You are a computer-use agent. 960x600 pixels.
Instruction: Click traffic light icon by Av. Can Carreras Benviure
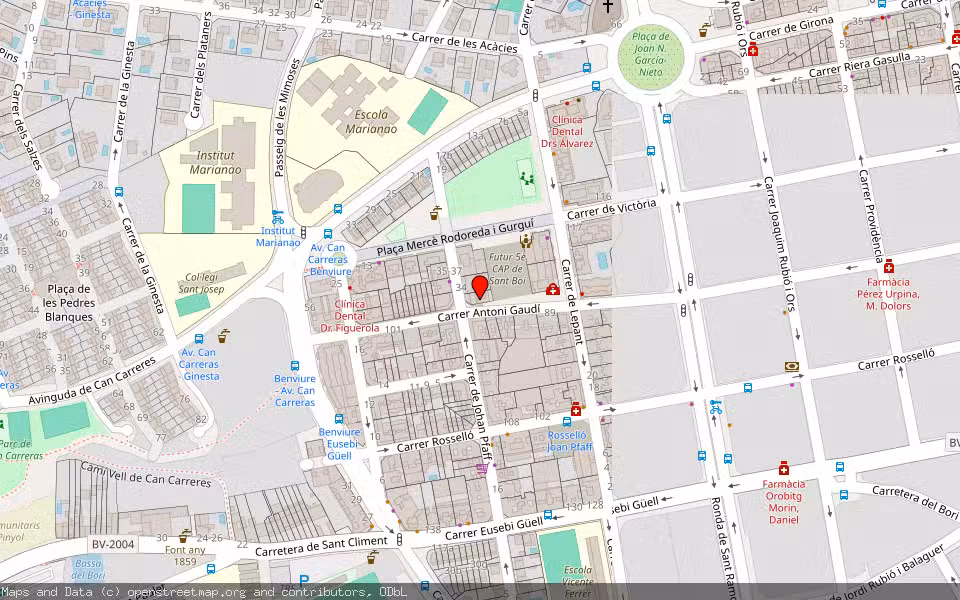click(x=303, y=233)
